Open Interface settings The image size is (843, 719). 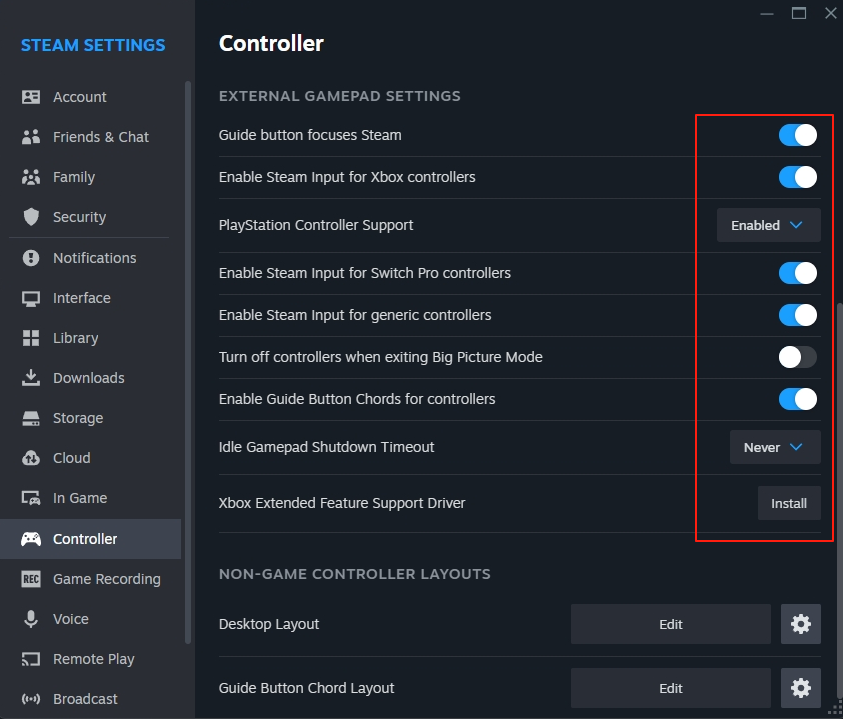tap(90, 298)
